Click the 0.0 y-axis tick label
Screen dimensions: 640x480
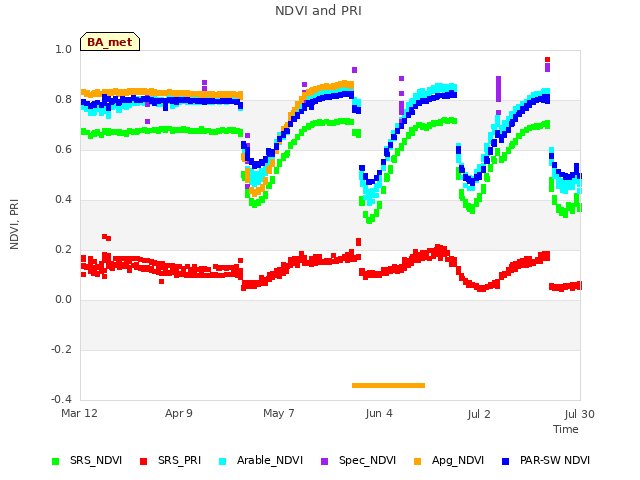[63, 300]
